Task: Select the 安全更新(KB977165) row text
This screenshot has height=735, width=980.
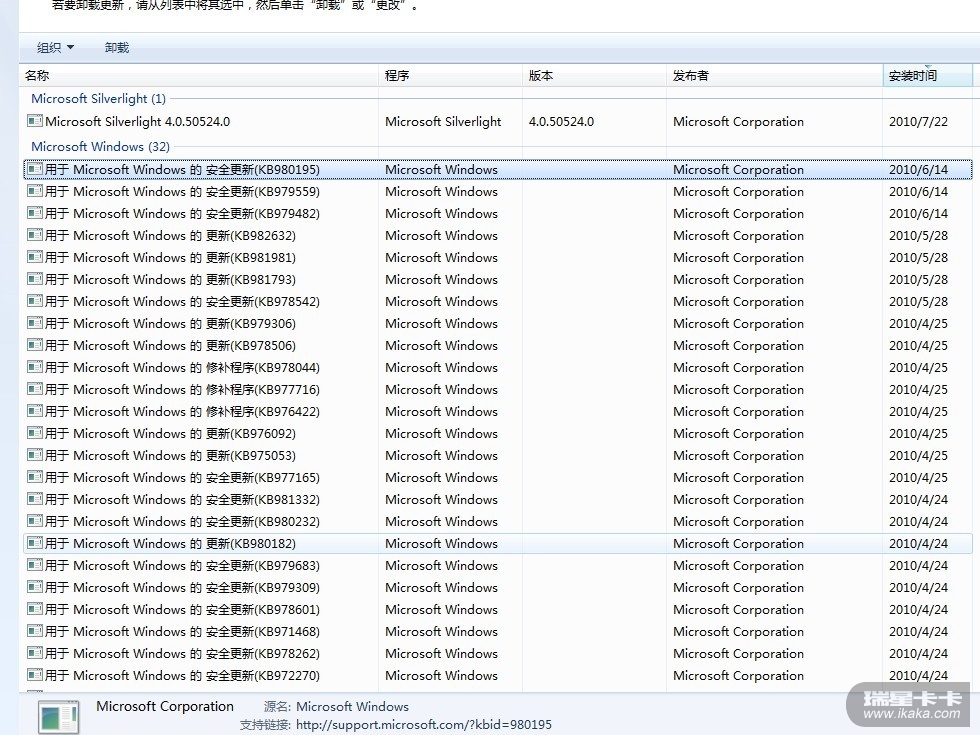Action: (x=182, y=478)
